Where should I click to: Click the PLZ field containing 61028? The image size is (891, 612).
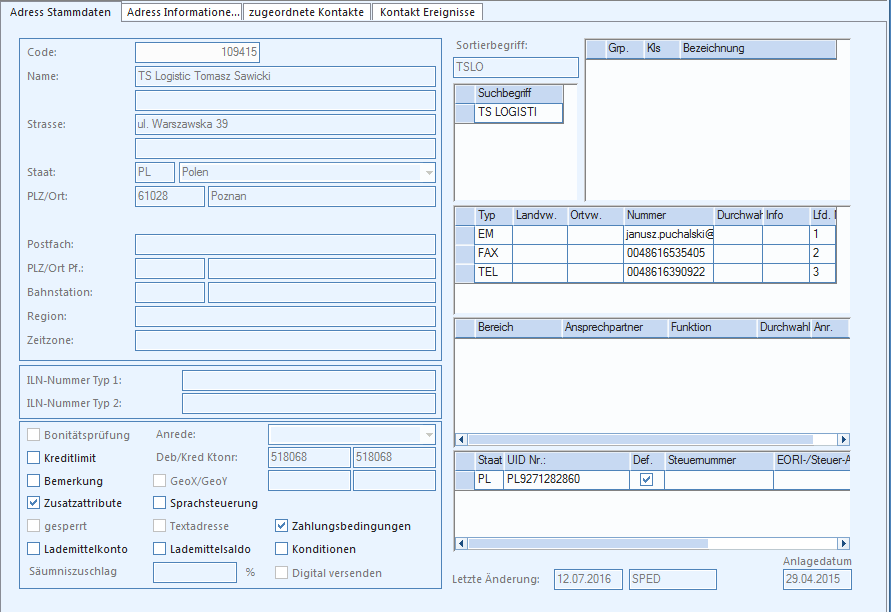pyautogui.click(x=170, y=196)
